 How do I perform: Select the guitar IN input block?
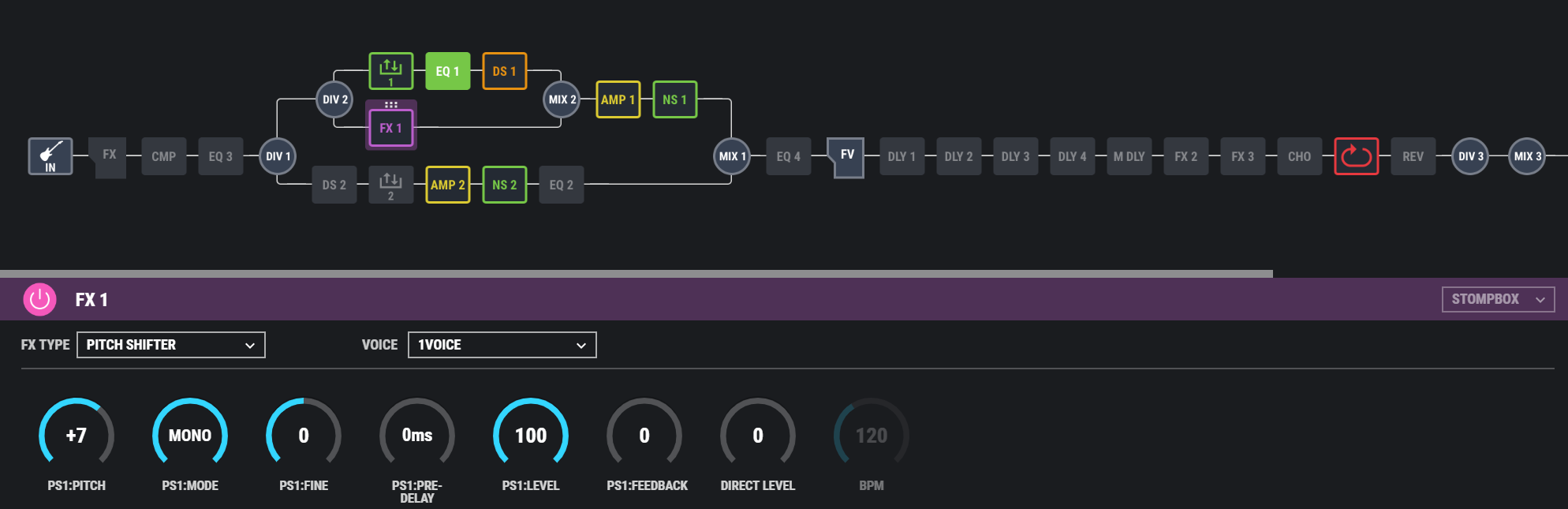click(50, 156)
